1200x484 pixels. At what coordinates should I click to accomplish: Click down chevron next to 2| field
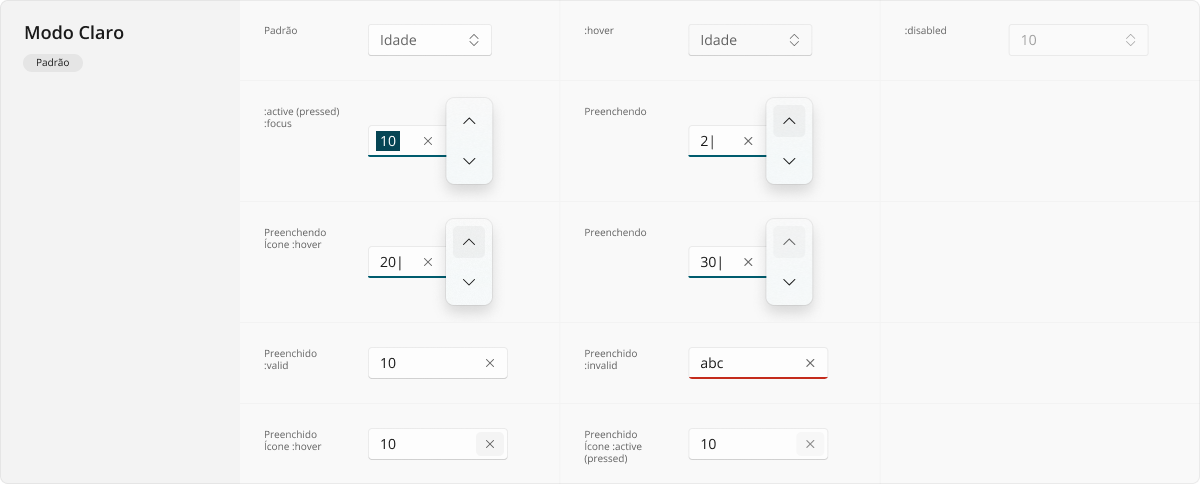click(x=789, y=161)
